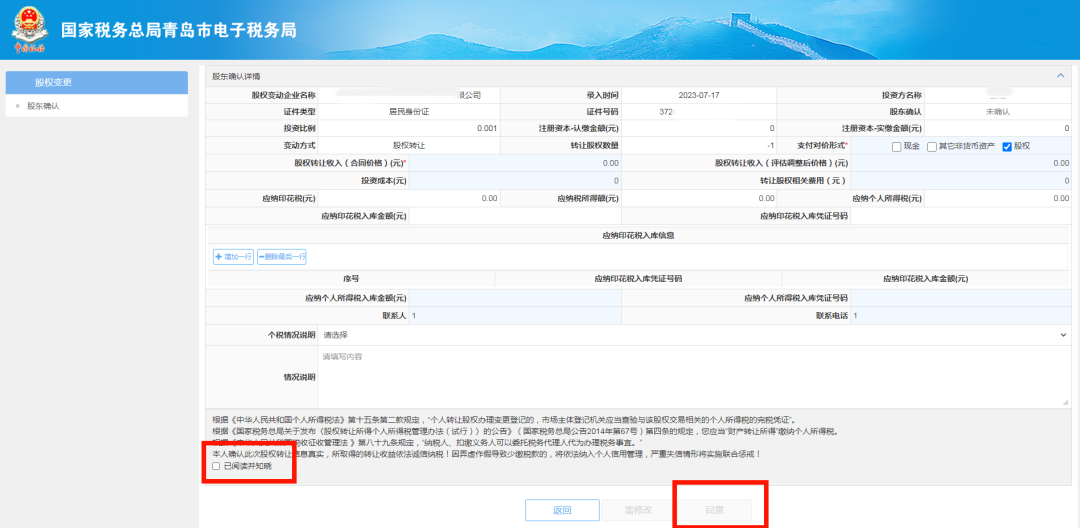The width and height of the screenshot is (1080, 528).
Task: Collapse the 股东确认详情 panel chevron
Action: [x=1060, y=75]
